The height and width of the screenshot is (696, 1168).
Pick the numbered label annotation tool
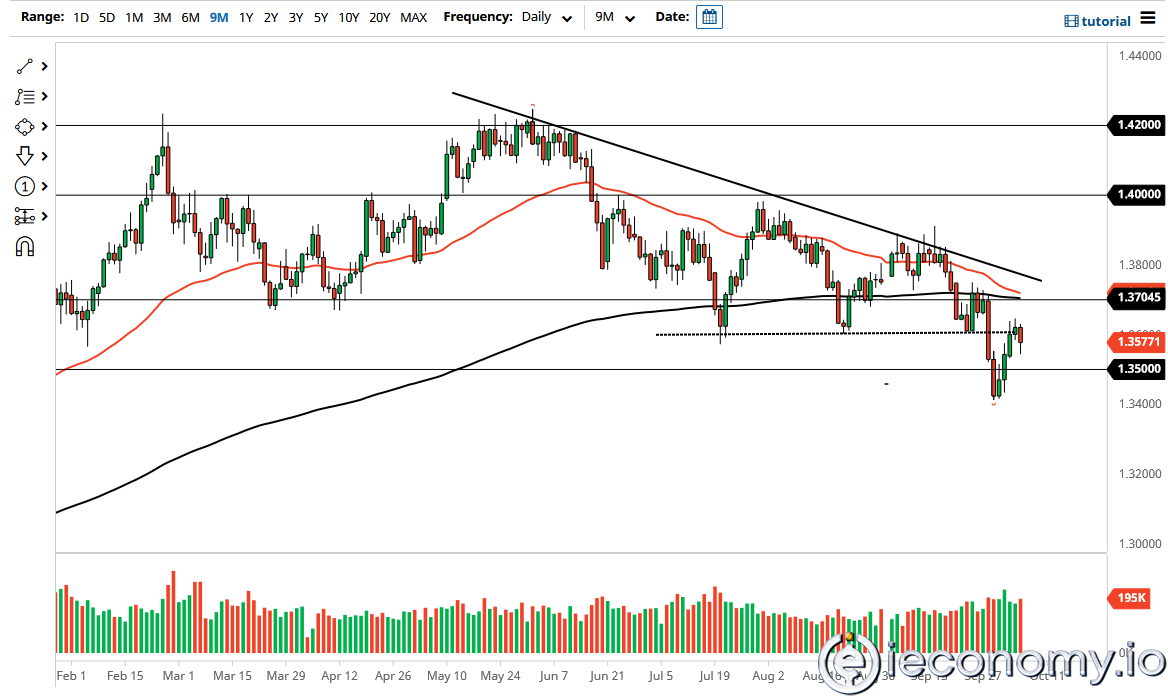25,186
